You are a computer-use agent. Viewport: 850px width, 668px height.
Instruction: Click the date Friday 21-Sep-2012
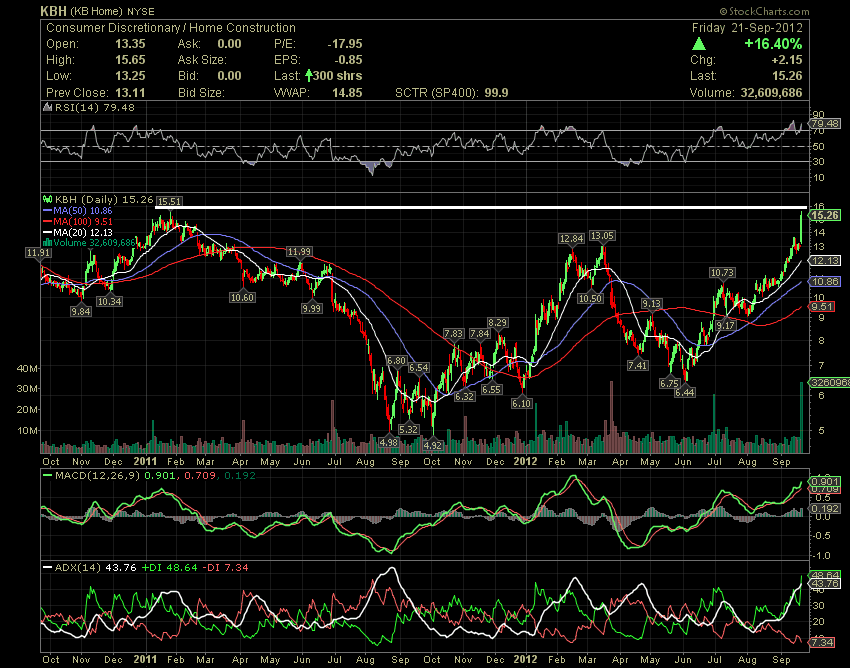tap(747, 28)
